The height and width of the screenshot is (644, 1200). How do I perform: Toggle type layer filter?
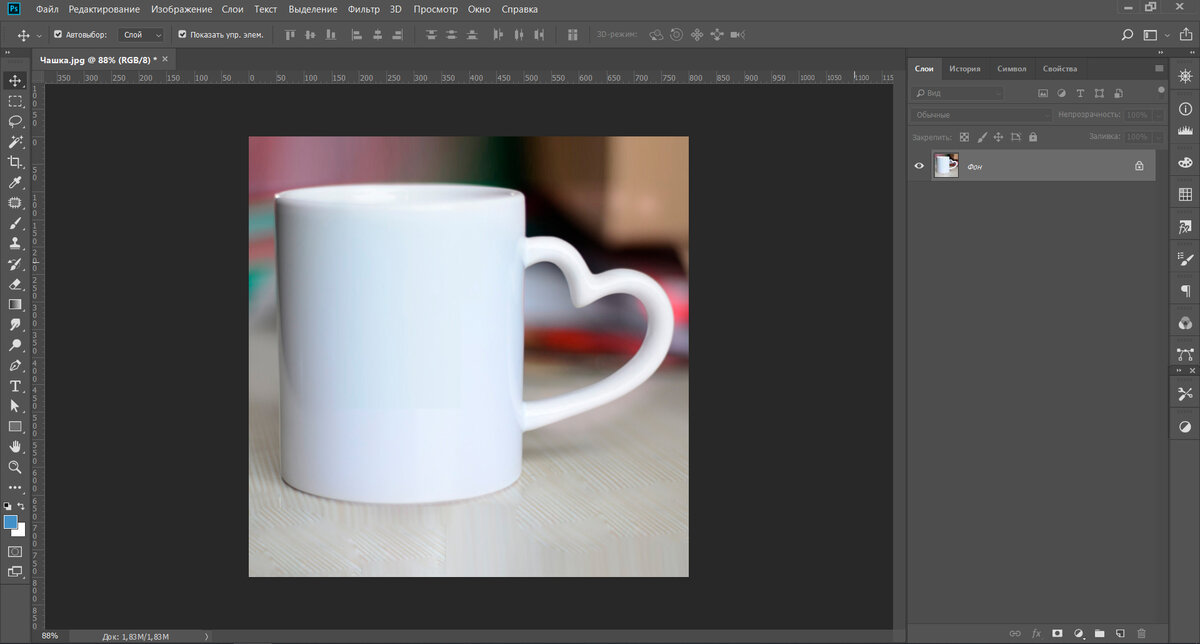point(1081,93)
